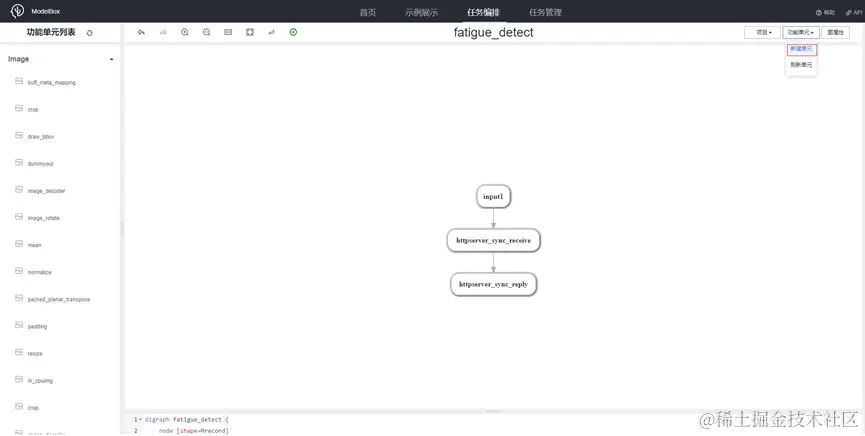
Task: Click the buff_meta_mapping unit icon
Action: point(19,81)
